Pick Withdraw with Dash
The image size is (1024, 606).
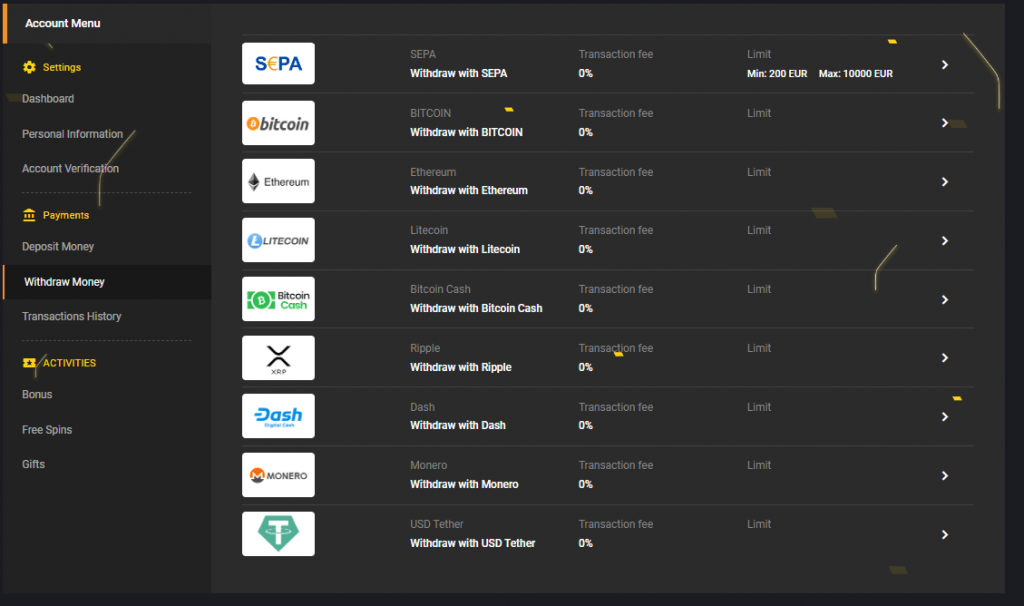click(458, 425)
